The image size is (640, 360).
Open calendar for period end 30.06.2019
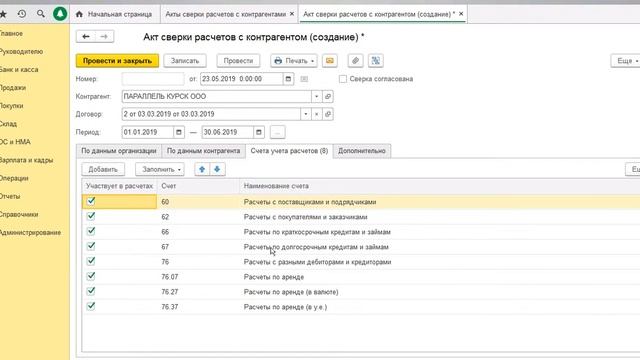259,132
